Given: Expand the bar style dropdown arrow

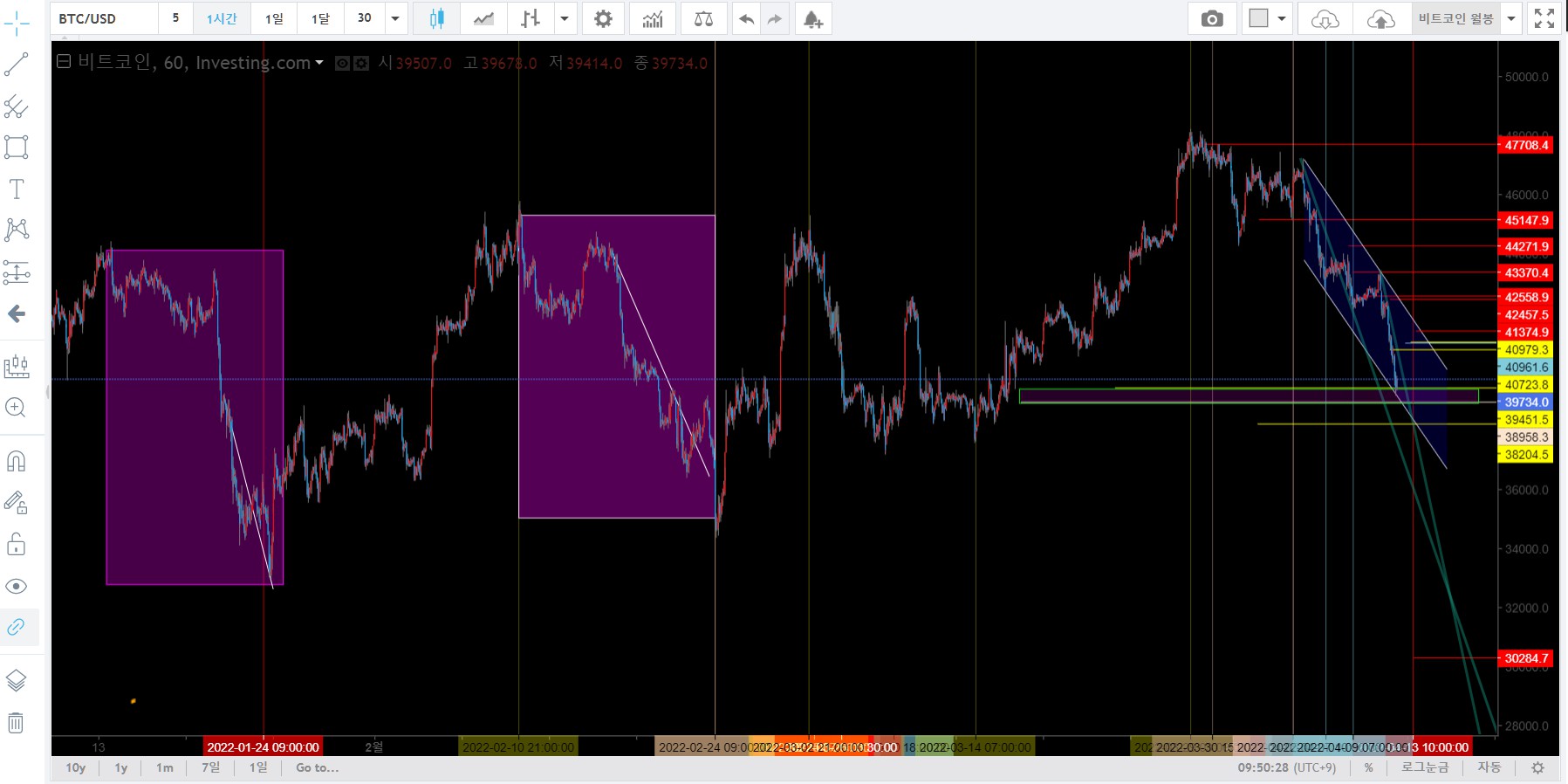Looking at the screenshot, I should coord(565,18).
